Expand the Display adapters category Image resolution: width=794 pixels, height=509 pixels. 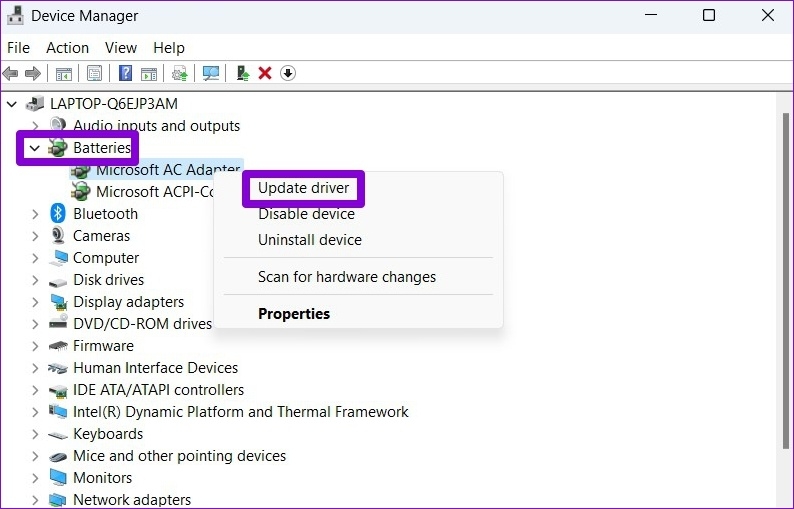35,302
